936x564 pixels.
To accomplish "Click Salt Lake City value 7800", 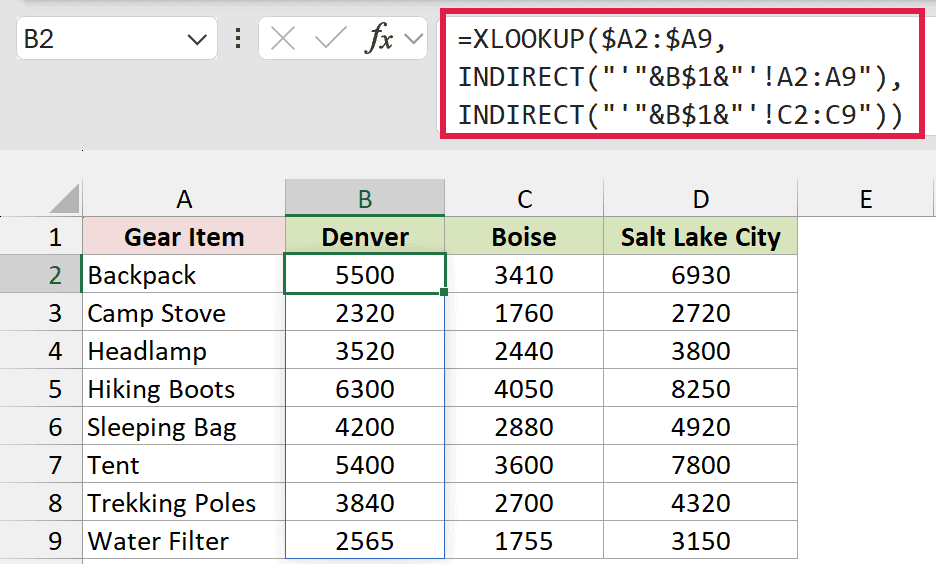I will coord(700,464).
